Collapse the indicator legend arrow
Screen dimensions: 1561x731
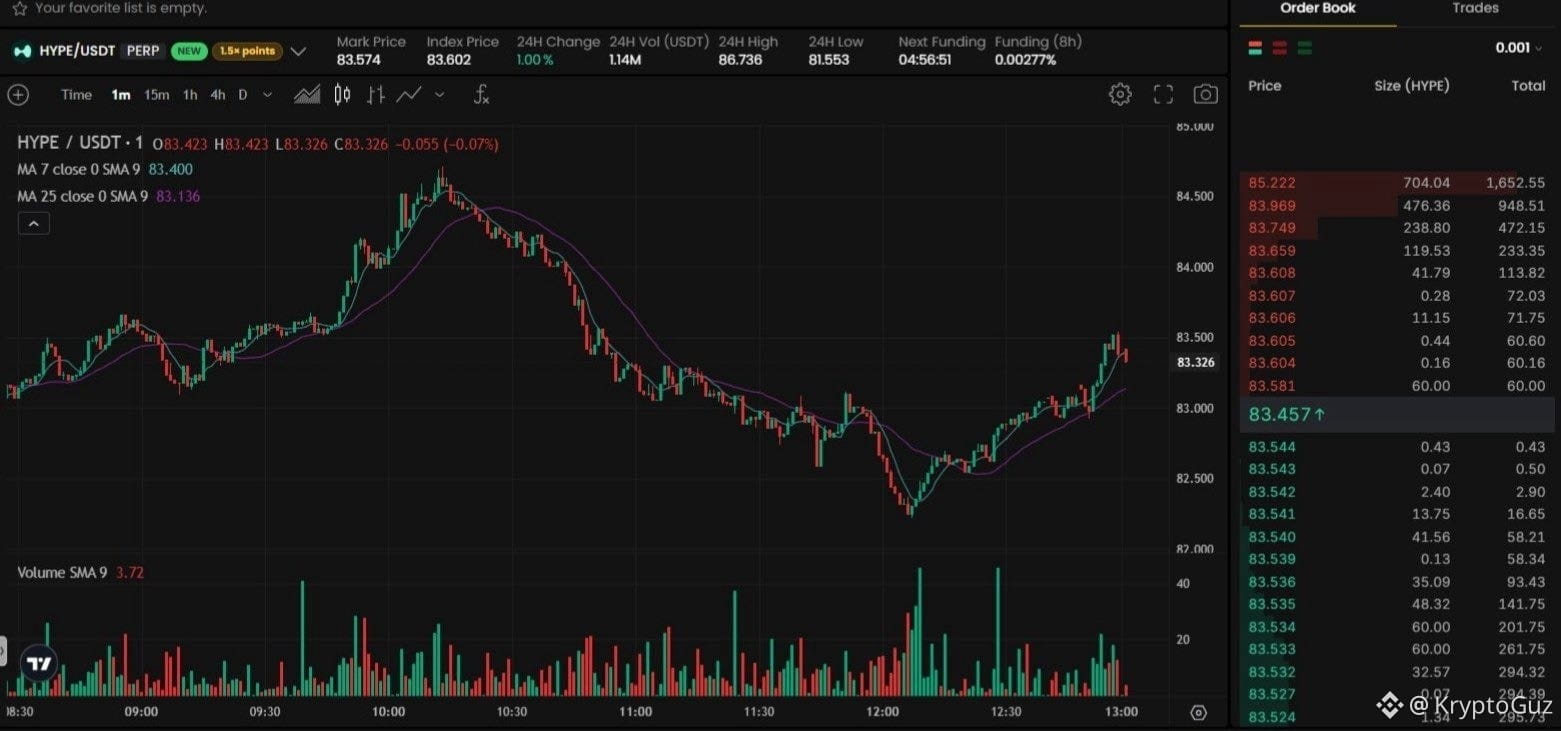33,224
